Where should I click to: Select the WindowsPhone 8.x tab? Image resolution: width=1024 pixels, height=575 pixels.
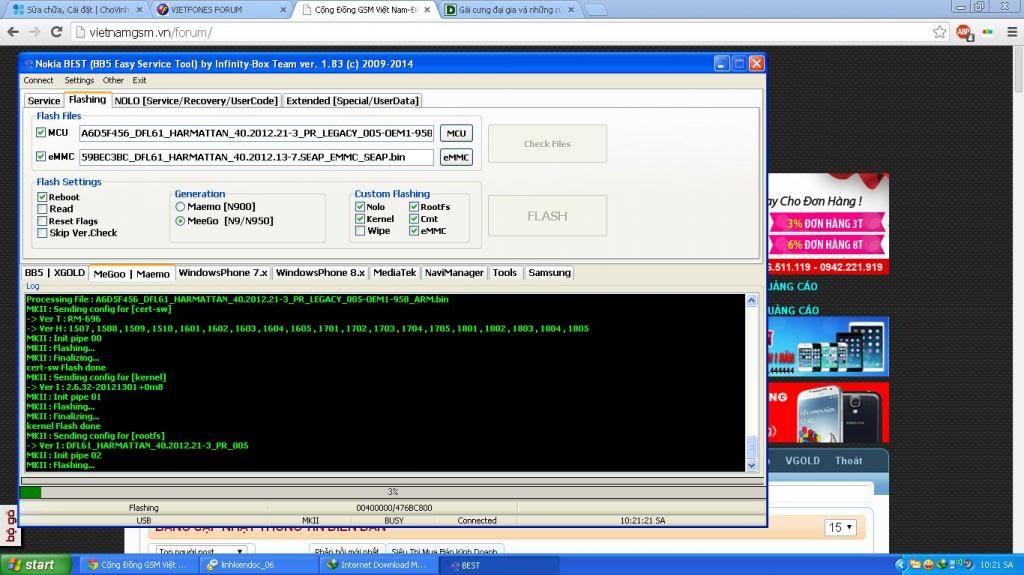coord(320,272)
